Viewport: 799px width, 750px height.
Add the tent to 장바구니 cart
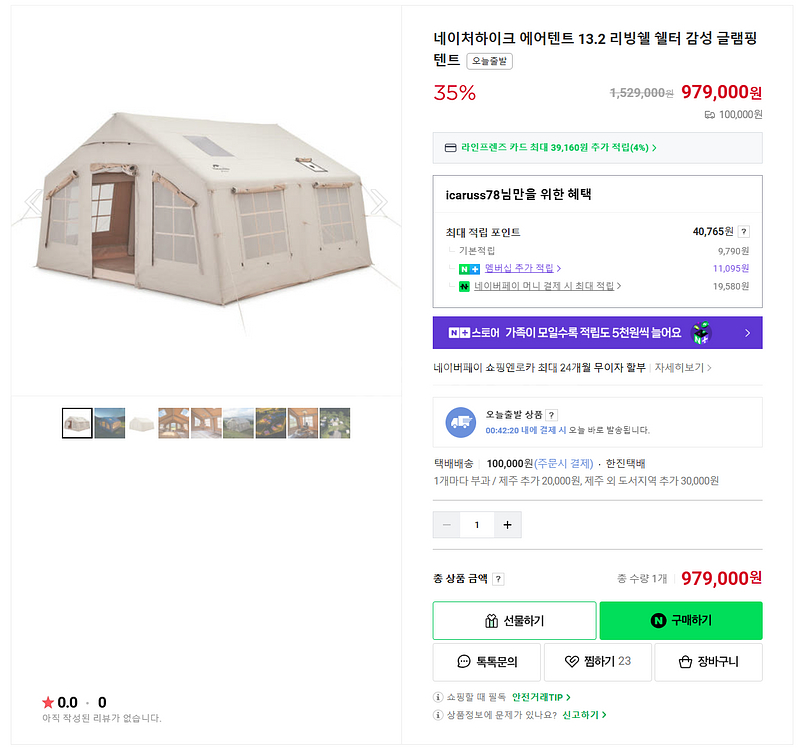[x=708, y=662]
